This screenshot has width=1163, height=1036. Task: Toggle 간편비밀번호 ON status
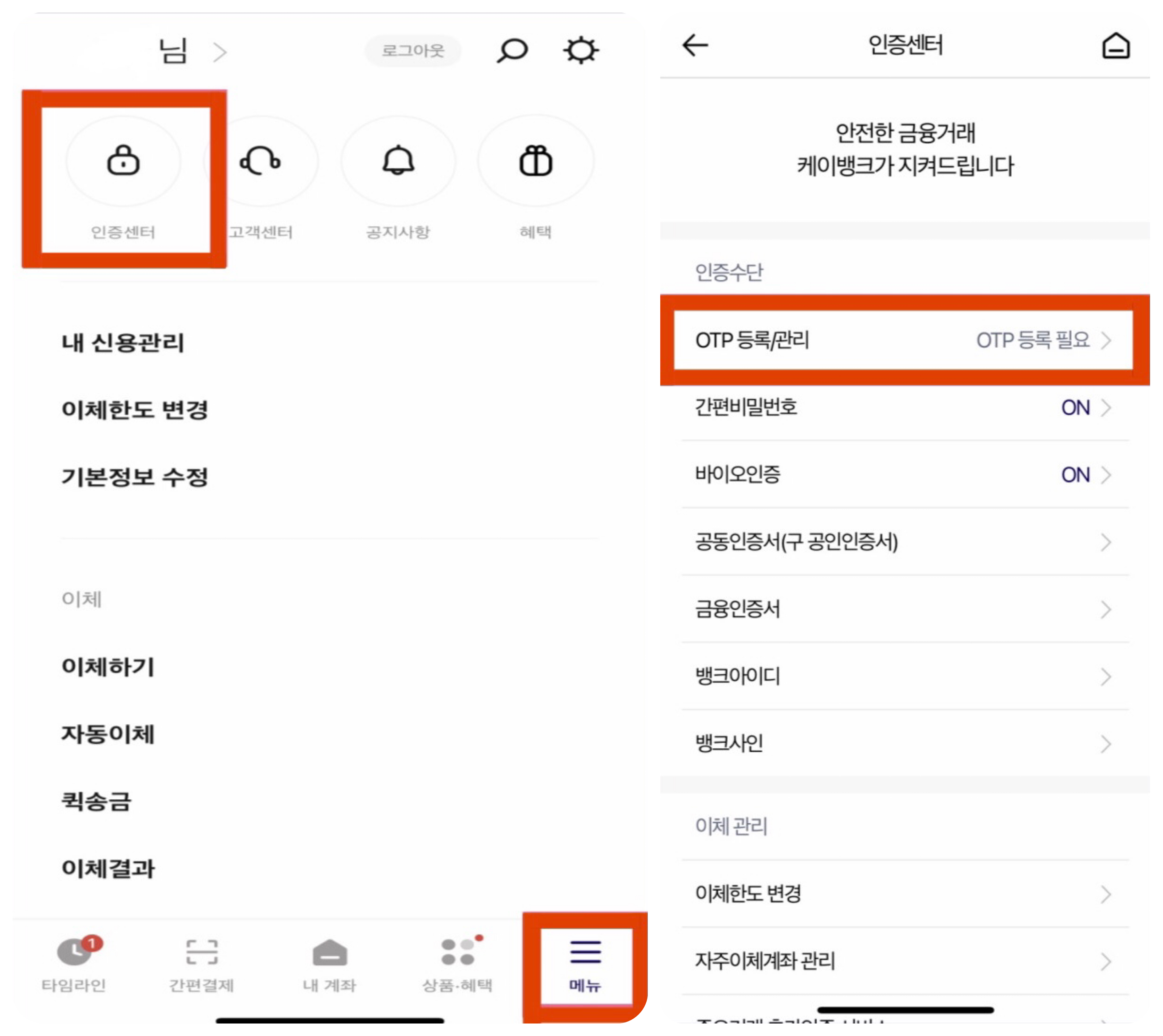pyautogui.click(x=1075, y=407)
